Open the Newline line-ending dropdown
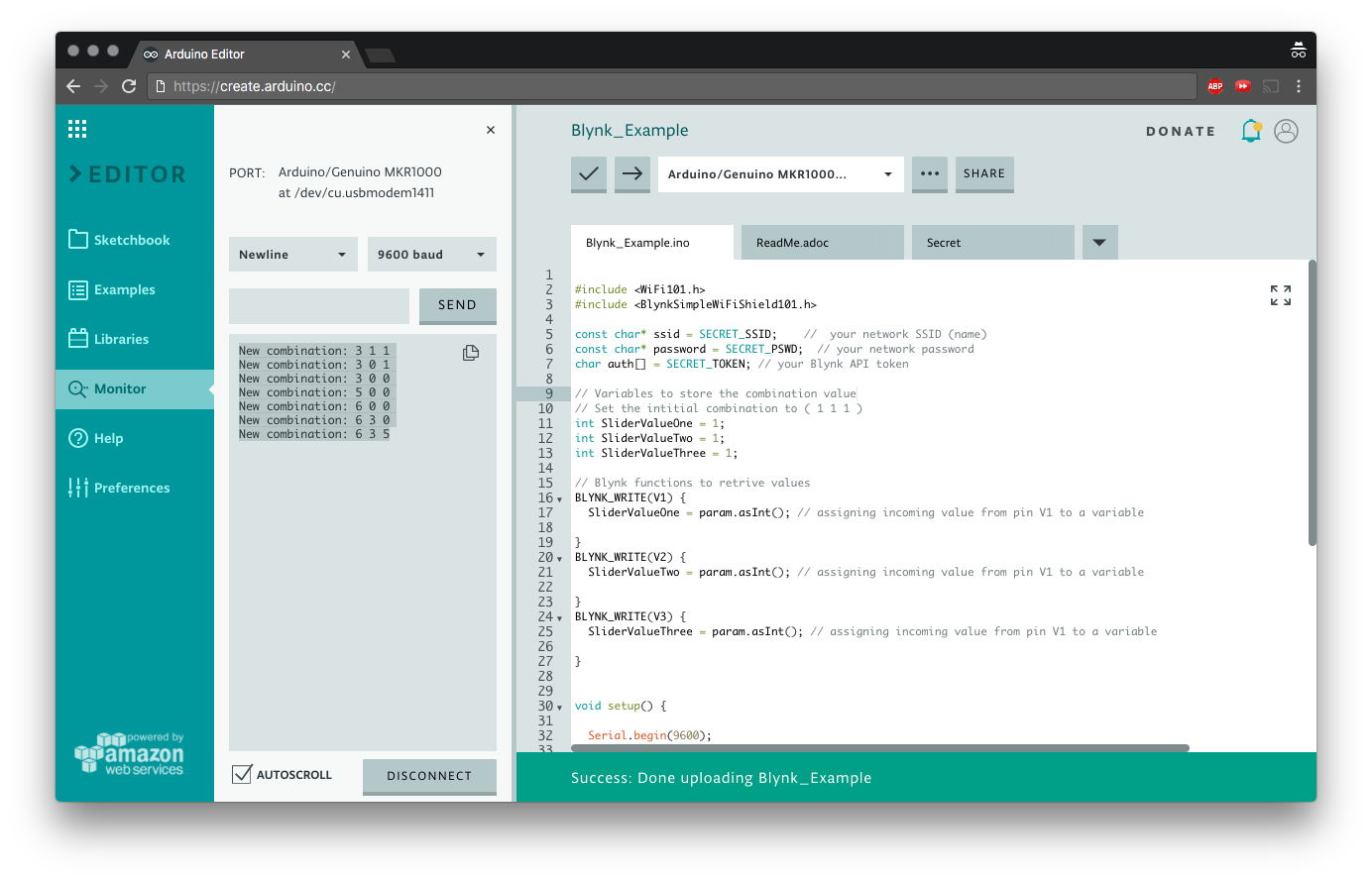The width and height of the screenshot is (1372, 881). pos(292,255)
